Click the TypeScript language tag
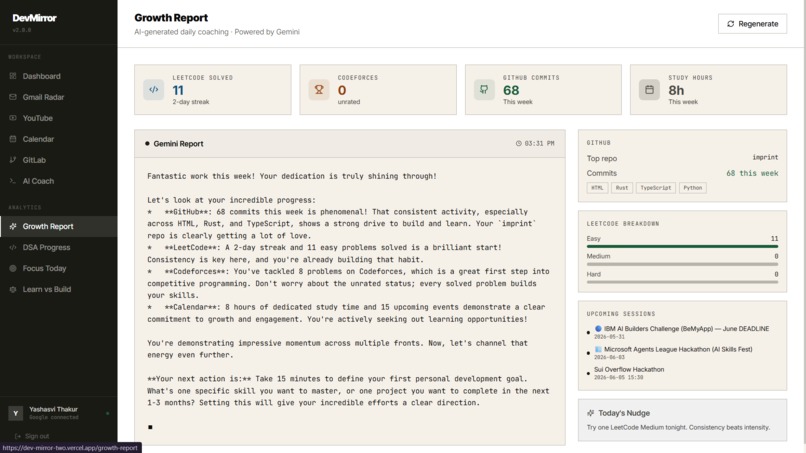 pos(656,188)
